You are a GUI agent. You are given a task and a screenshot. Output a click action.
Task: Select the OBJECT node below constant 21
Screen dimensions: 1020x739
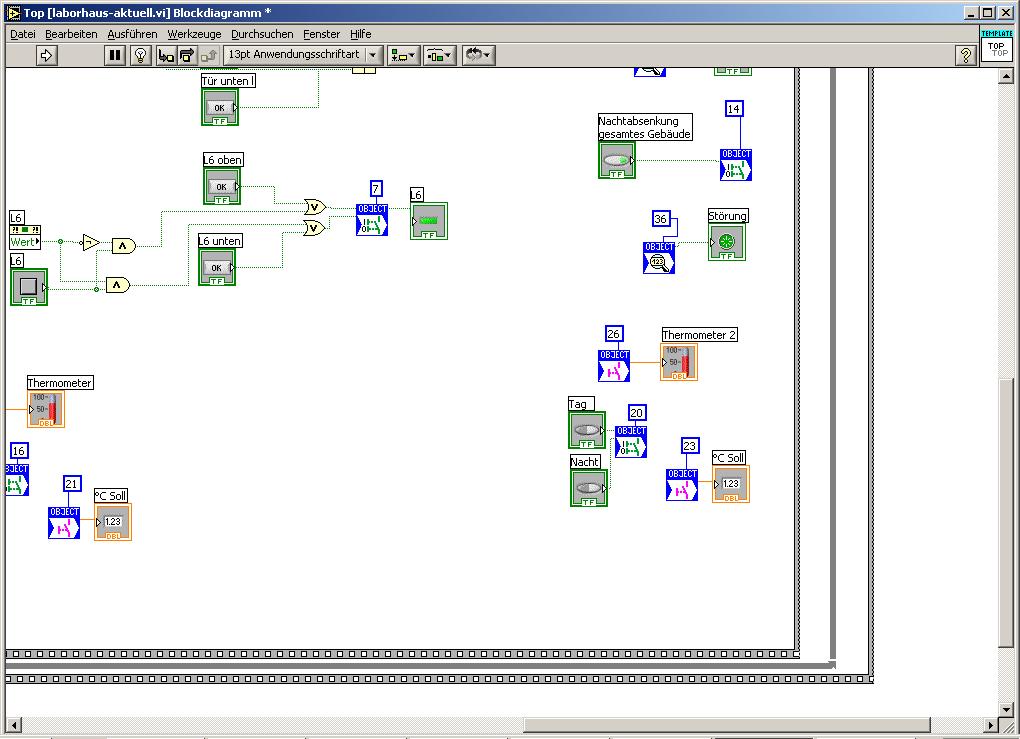click(64, 522)
